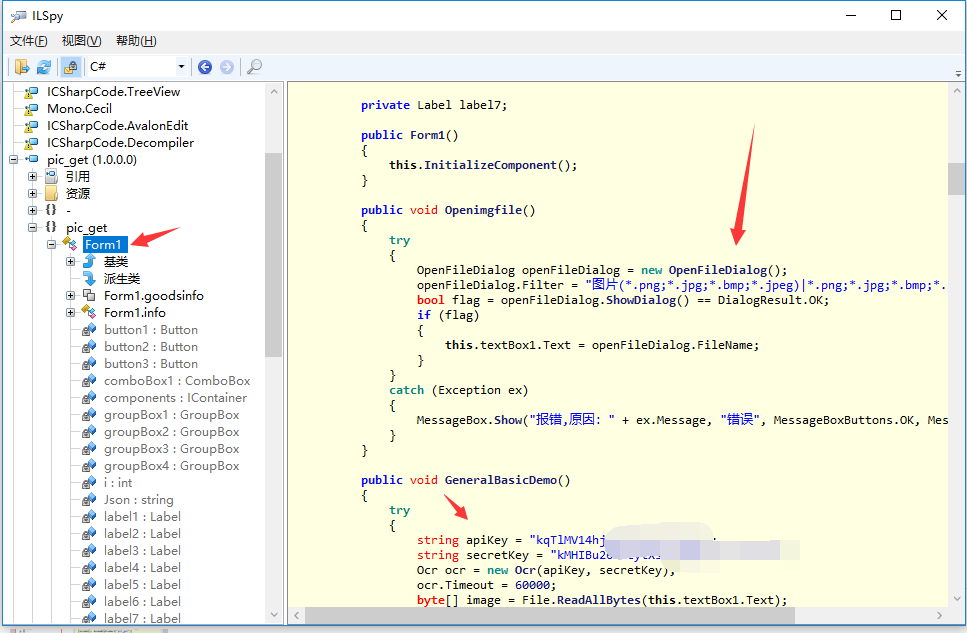
Task: Click the Open assembly toolbar icon
Action: [22, 67]
